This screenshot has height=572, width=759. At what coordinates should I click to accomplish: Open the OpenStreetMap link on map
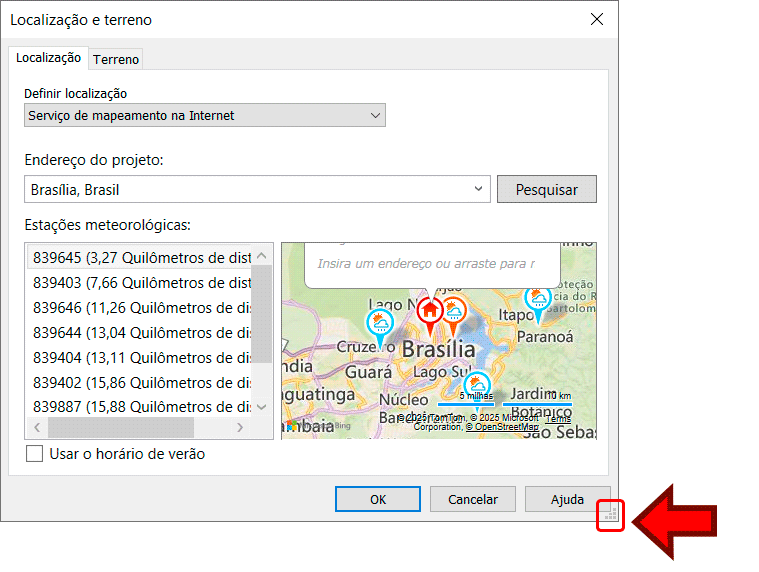(x=502, y=427)
